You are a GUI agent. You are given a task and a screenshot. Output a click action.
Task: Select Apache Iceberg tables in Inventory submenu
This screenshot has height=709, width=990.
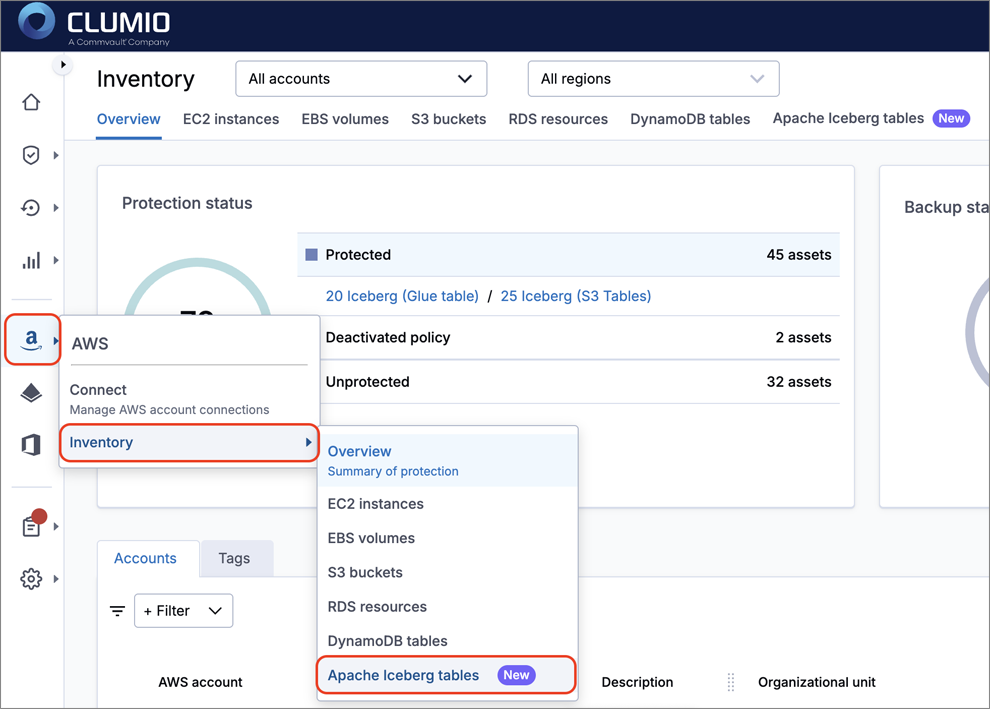[x=404, y=675]
